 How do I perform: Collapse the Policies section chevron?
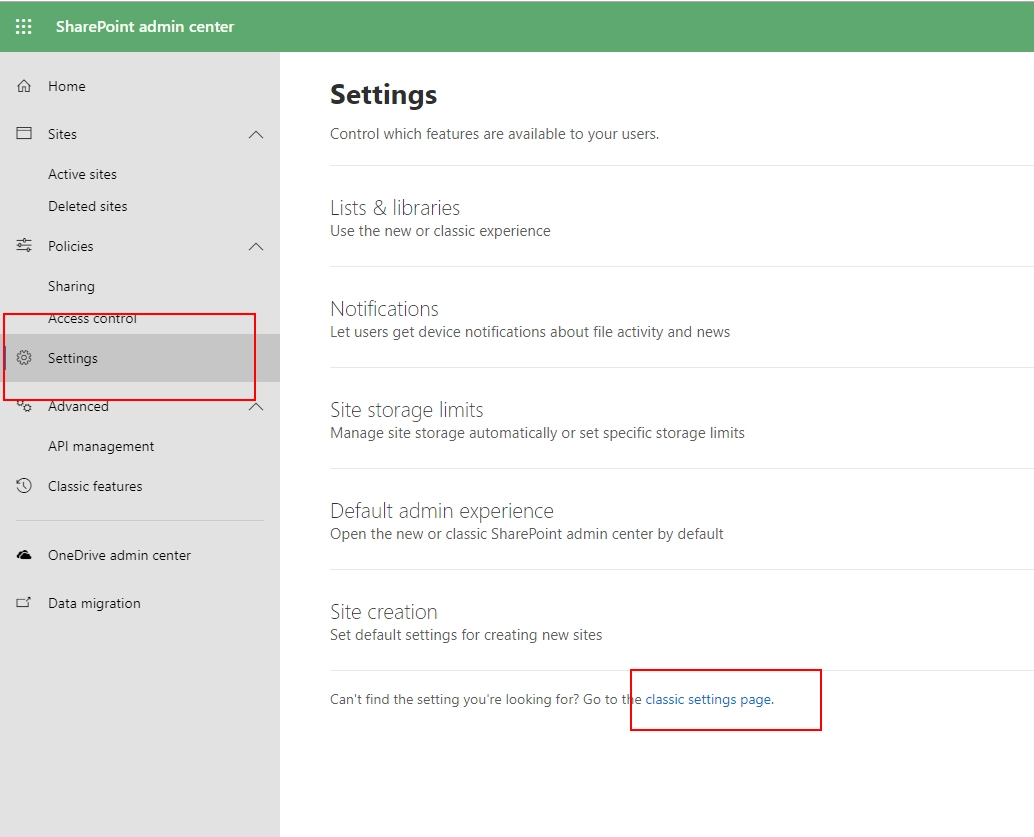tap(256, 247)
